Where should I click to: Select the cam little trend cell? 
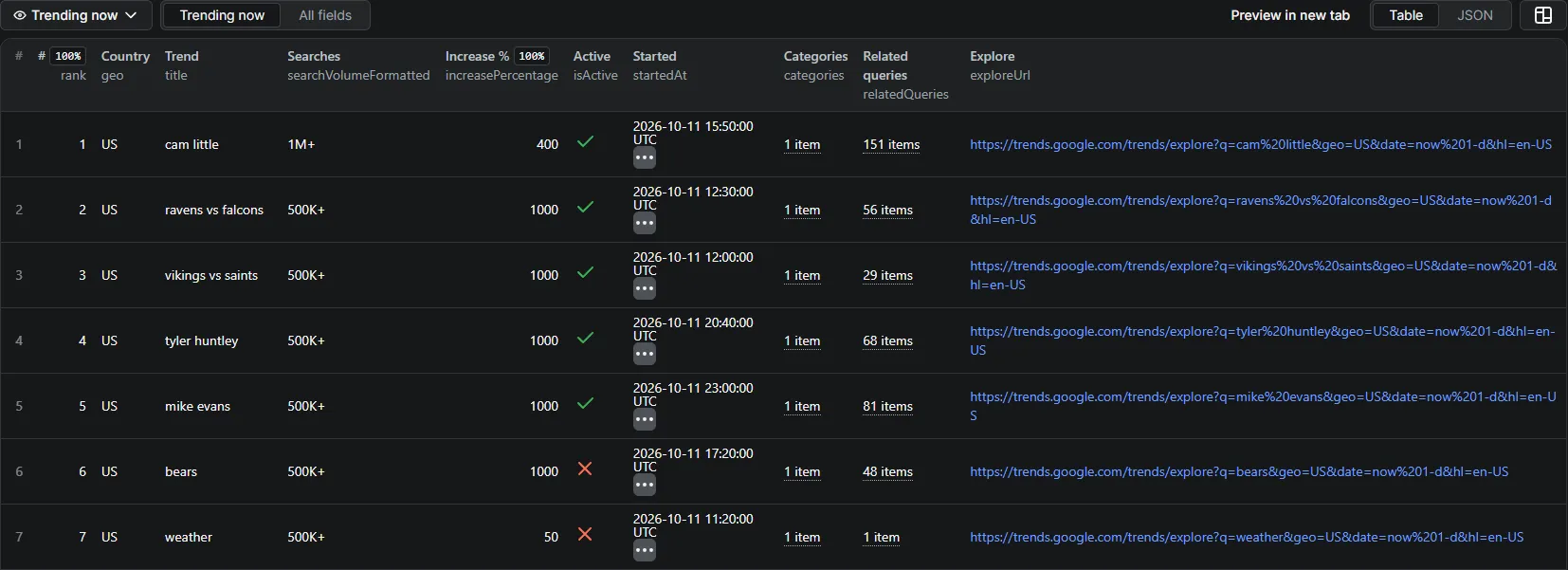[191, 145]
